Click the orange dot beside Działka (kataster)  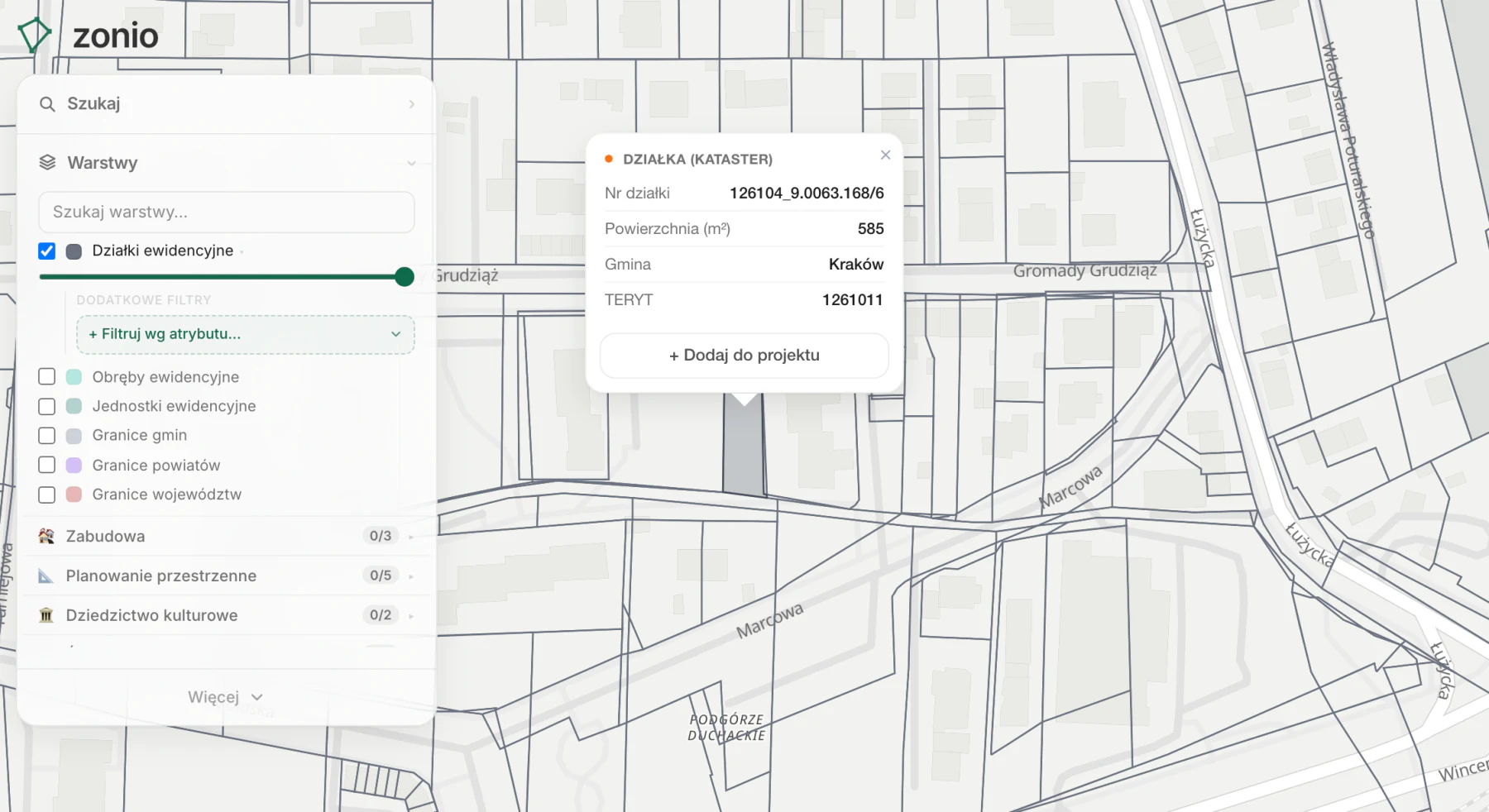tap(609, 159)
